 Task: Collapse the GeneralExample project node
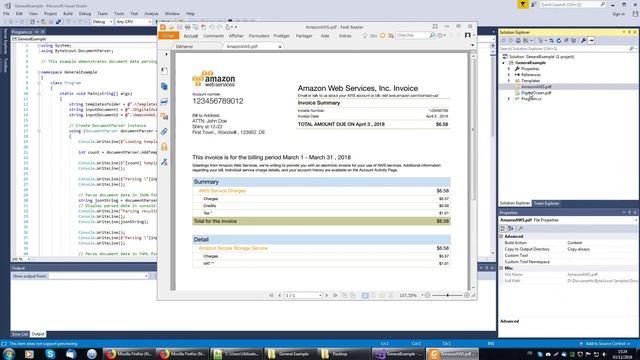click(x=504, y=63)
